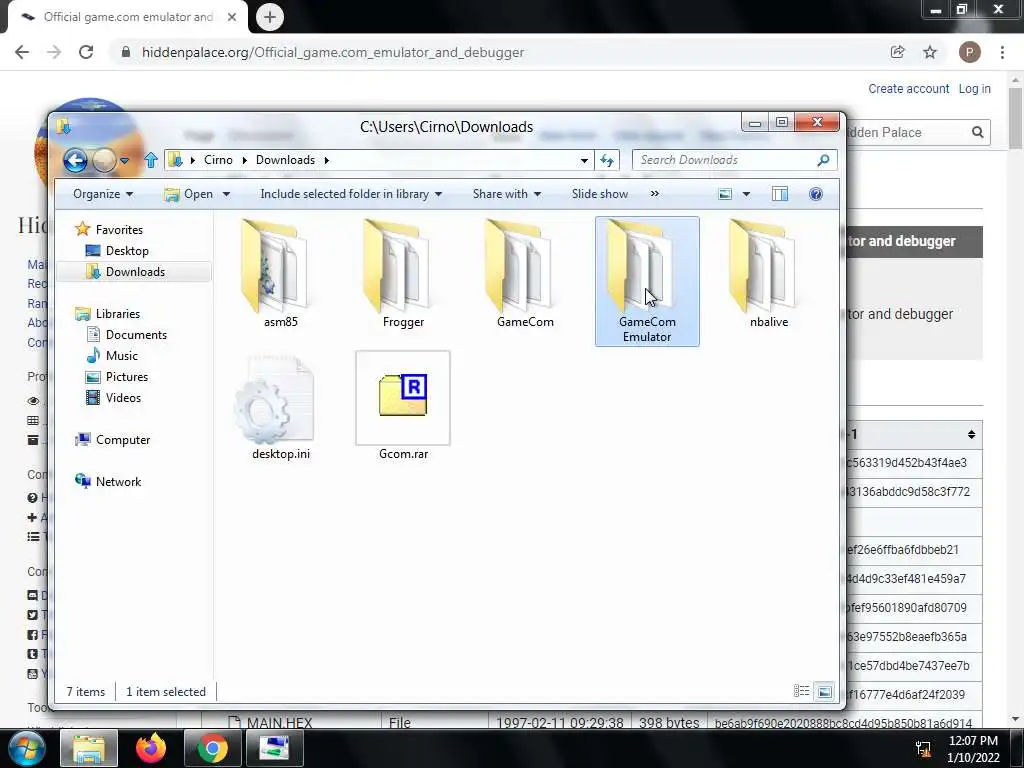Select Downloads in the navigation pane

click(135, 272)
